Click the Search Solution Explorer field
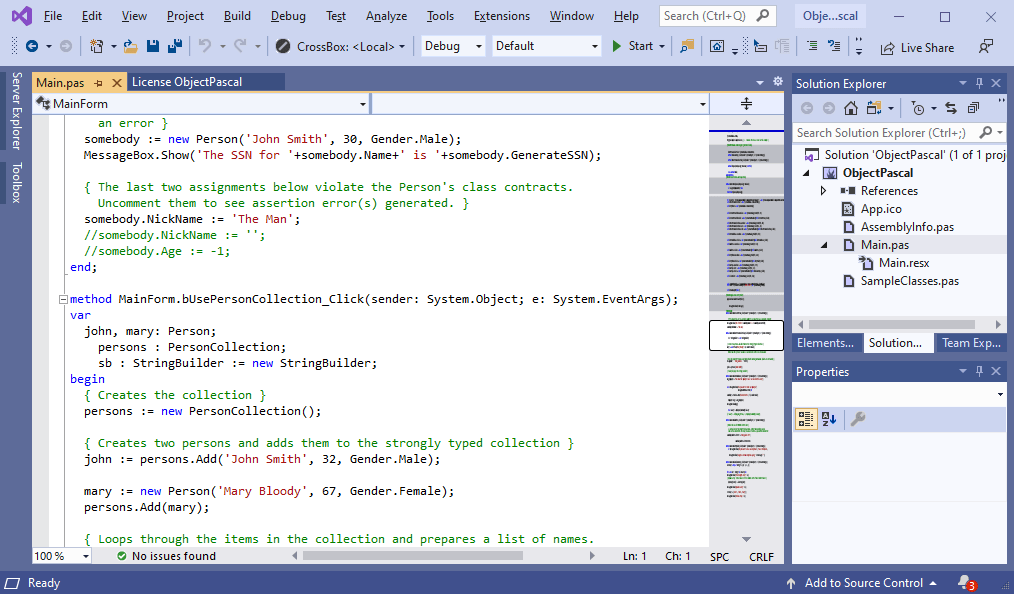The width and height of the screenshot is (1014, 594). (883, 133)
